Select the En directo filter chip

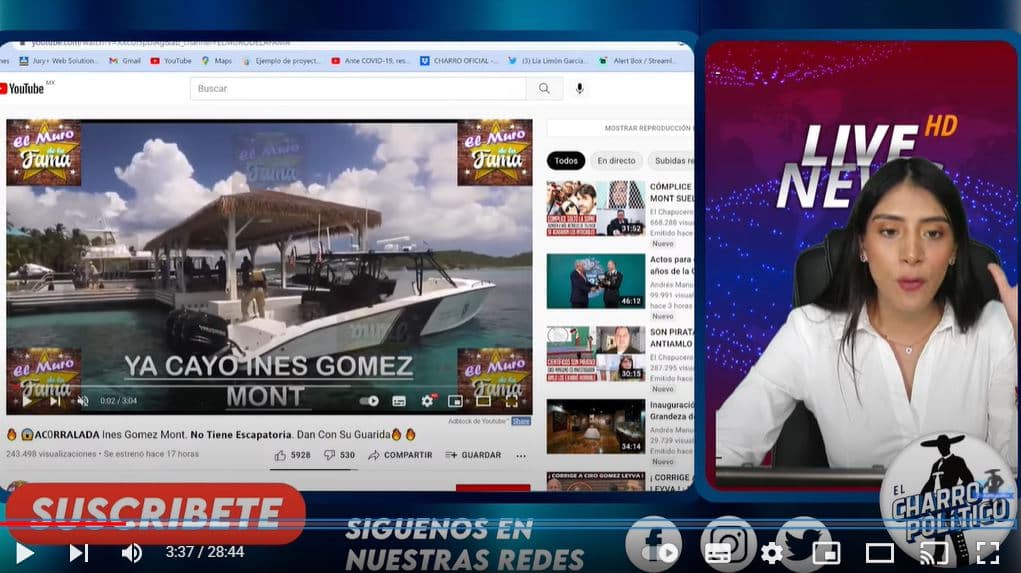[616, 161]
